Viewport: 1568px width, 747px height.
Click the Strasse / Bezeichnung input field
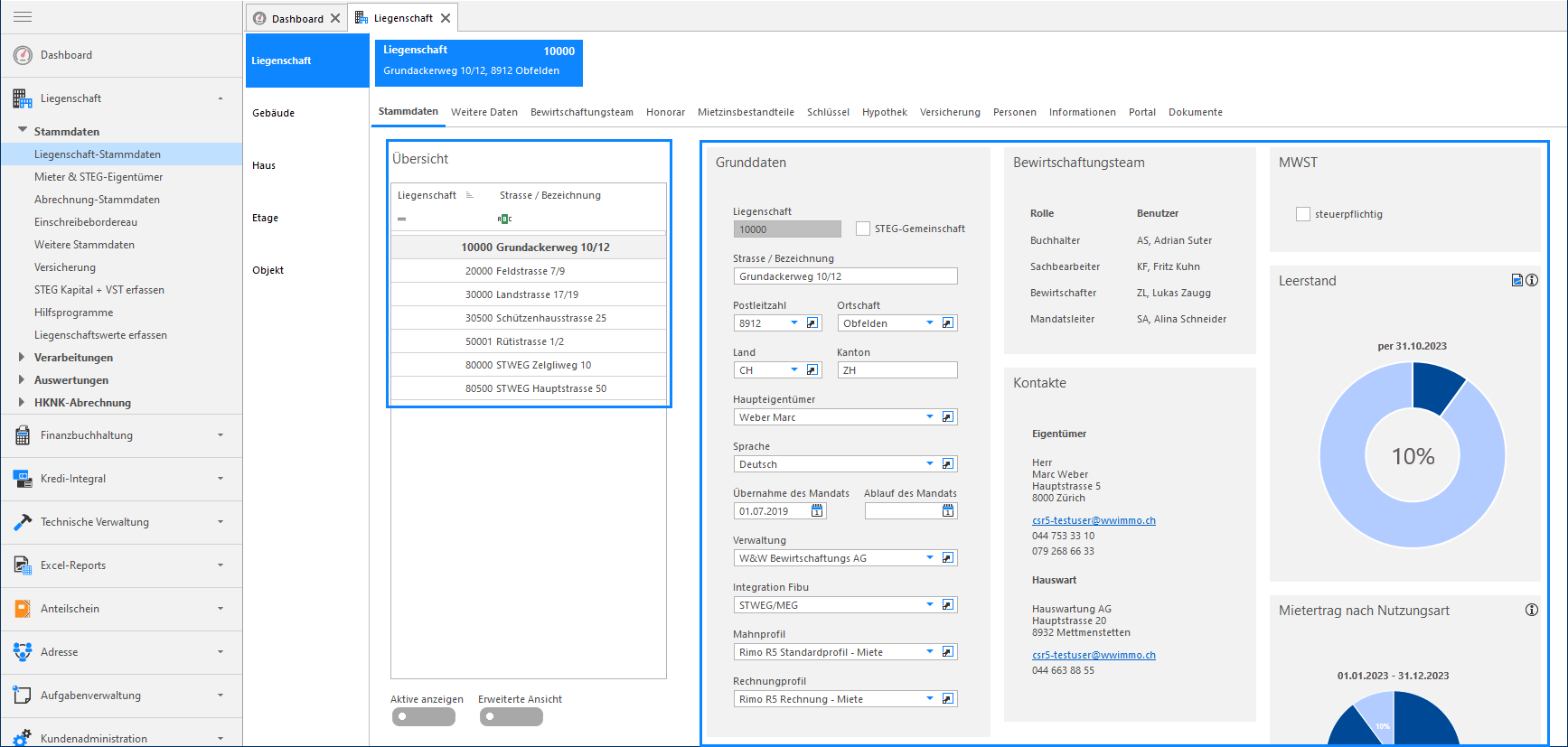pyautogui.click(x=845, y=276)
